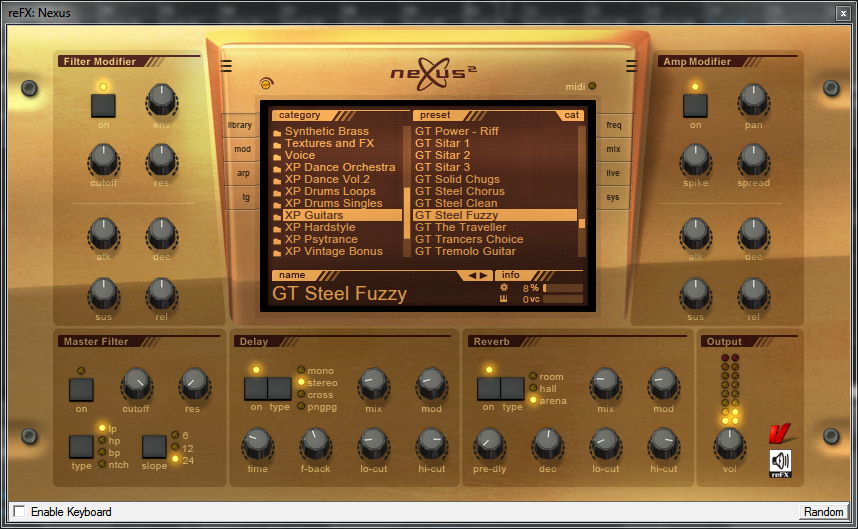
Task: Click the Output vol knob
Action: click(x=730, y=441)
